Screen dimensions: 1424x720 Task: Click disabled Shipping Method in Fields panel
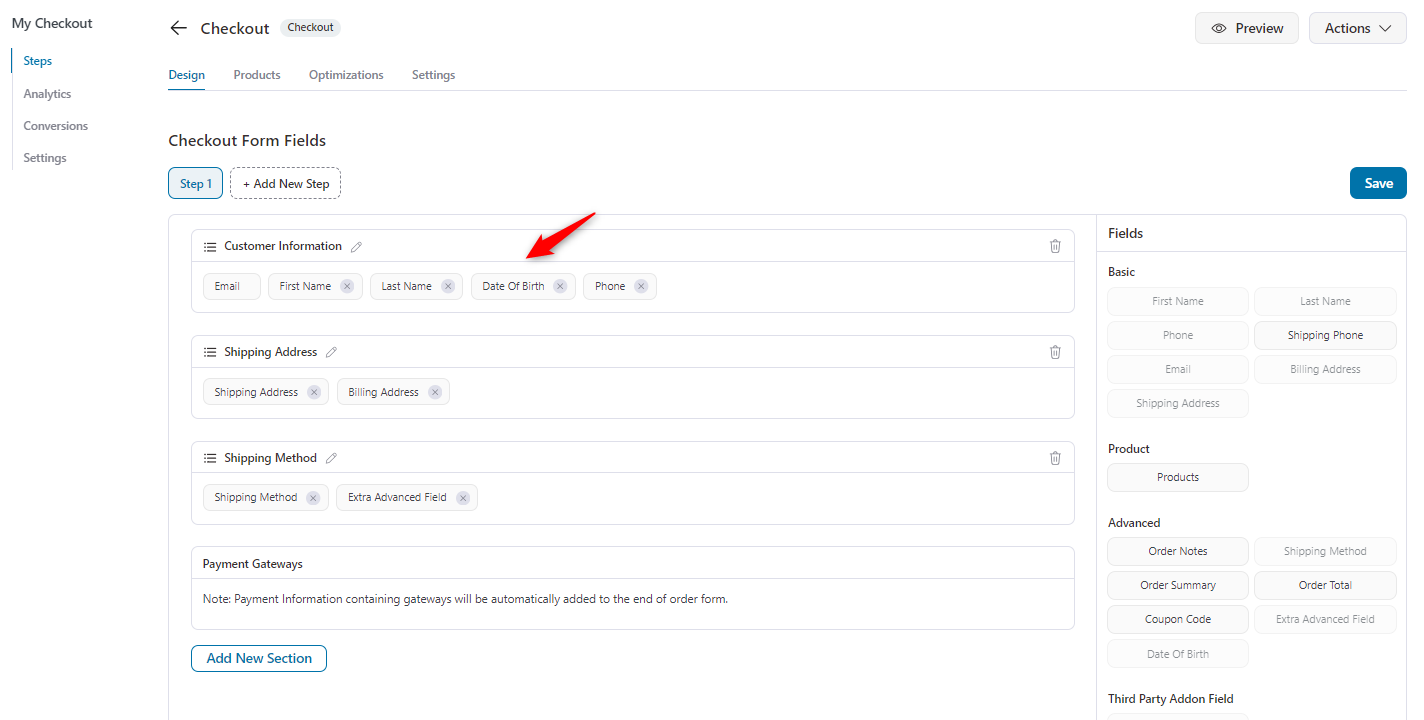pos(1325,551)
